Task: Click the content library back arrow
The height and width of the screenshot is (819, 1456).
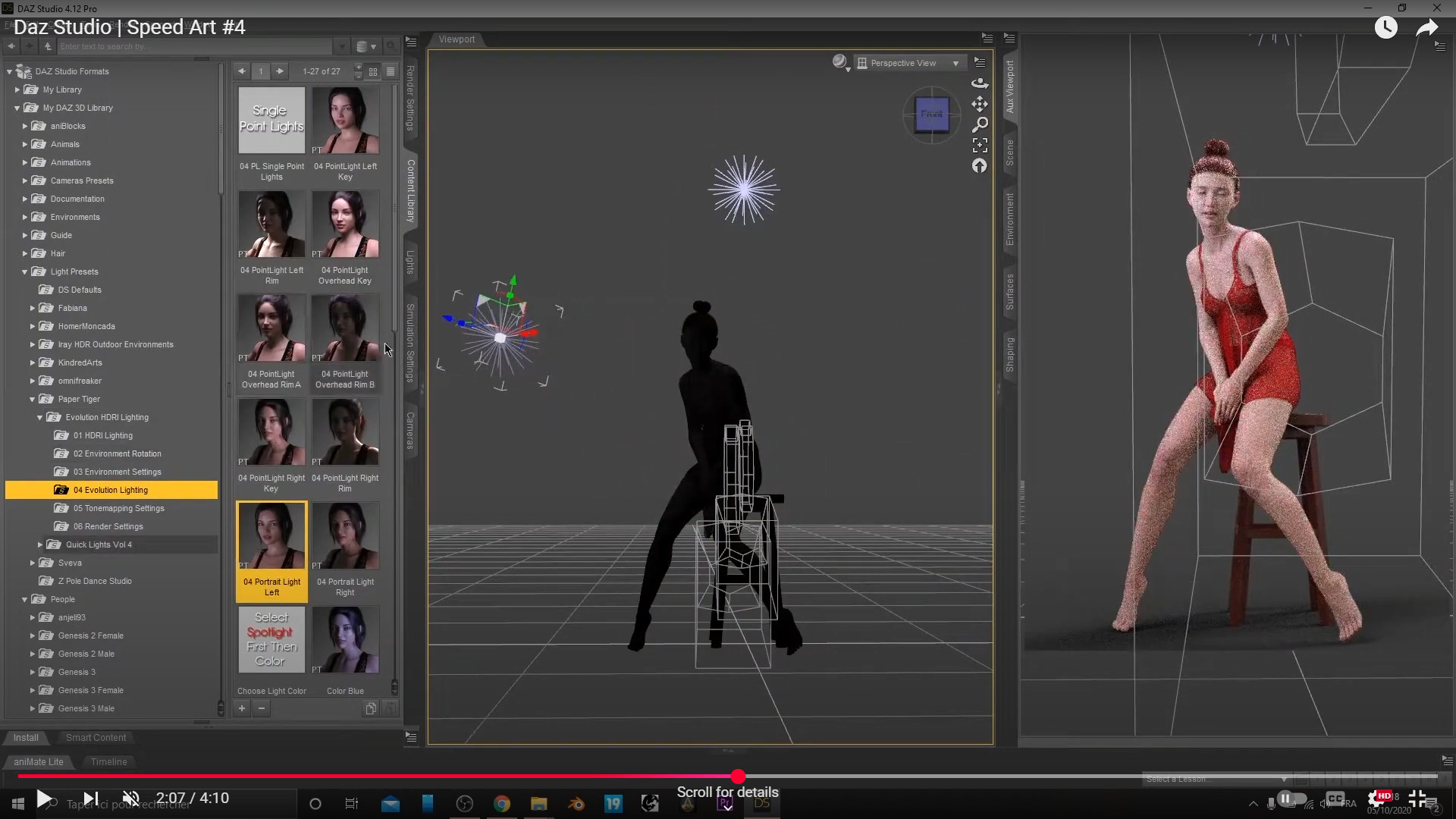Action: click(11, 46)
